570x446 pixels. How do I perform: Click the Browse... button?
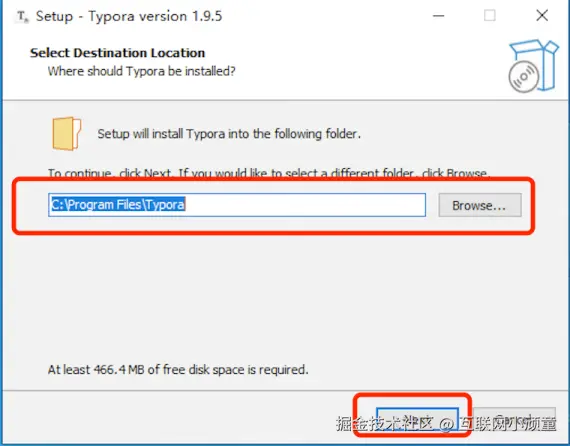(x=480, y=205)
